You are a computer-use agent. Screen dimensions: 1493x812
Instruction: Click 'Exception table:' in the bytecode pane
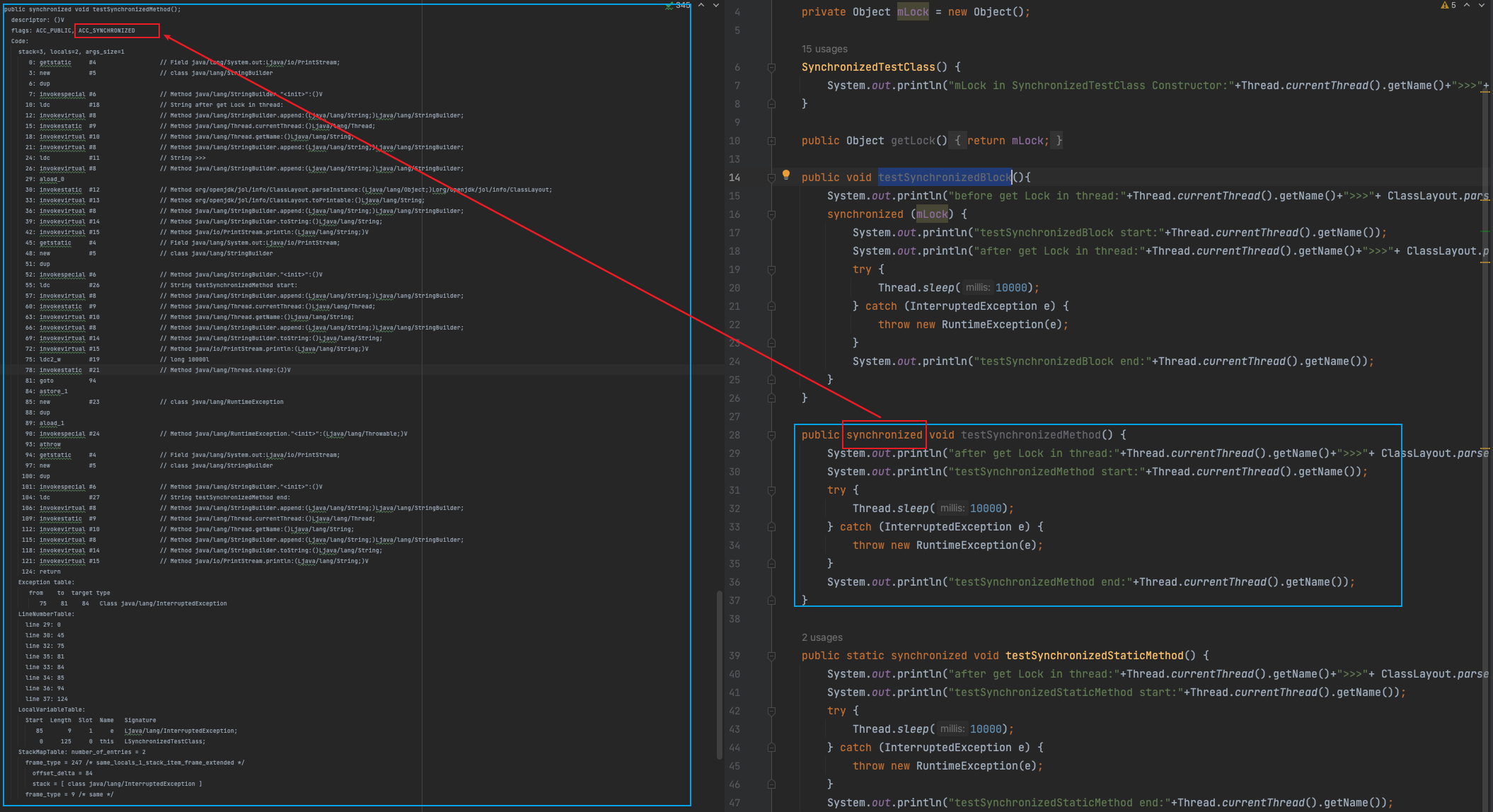click(x=46, y=582)
